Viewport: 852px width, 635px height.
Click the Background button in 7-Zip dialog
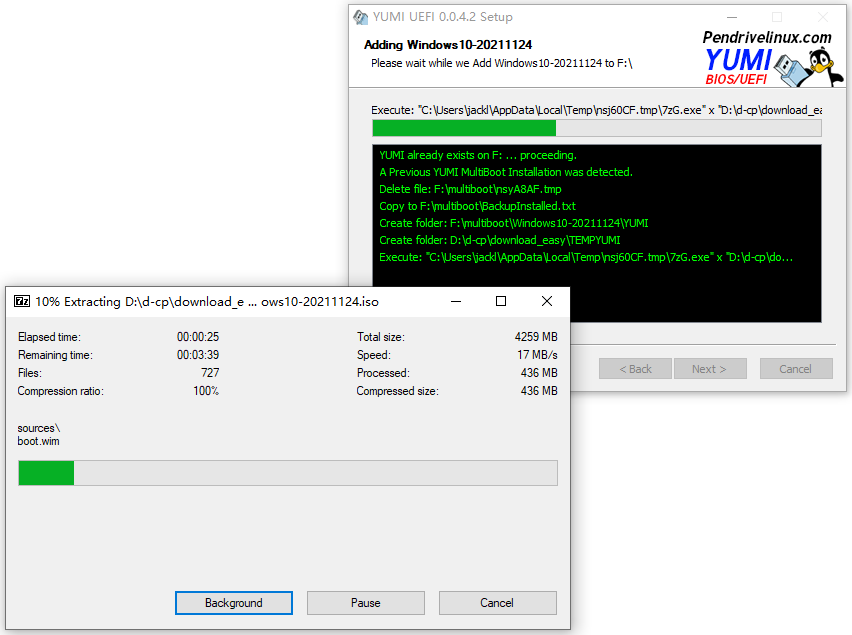234,603
